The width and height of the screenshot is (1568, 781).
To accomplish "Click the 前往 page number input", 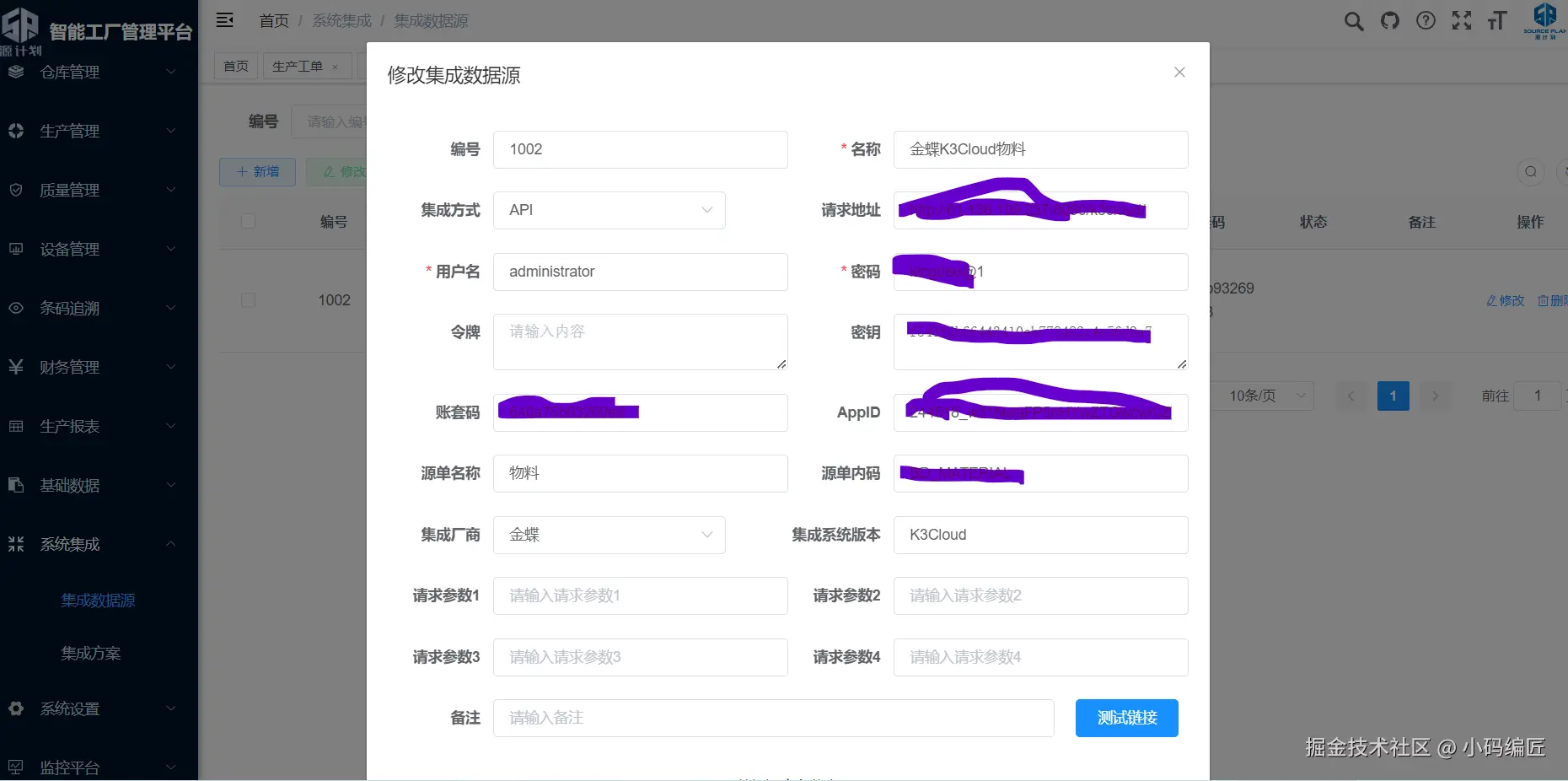I will (x=1538, y=396).
